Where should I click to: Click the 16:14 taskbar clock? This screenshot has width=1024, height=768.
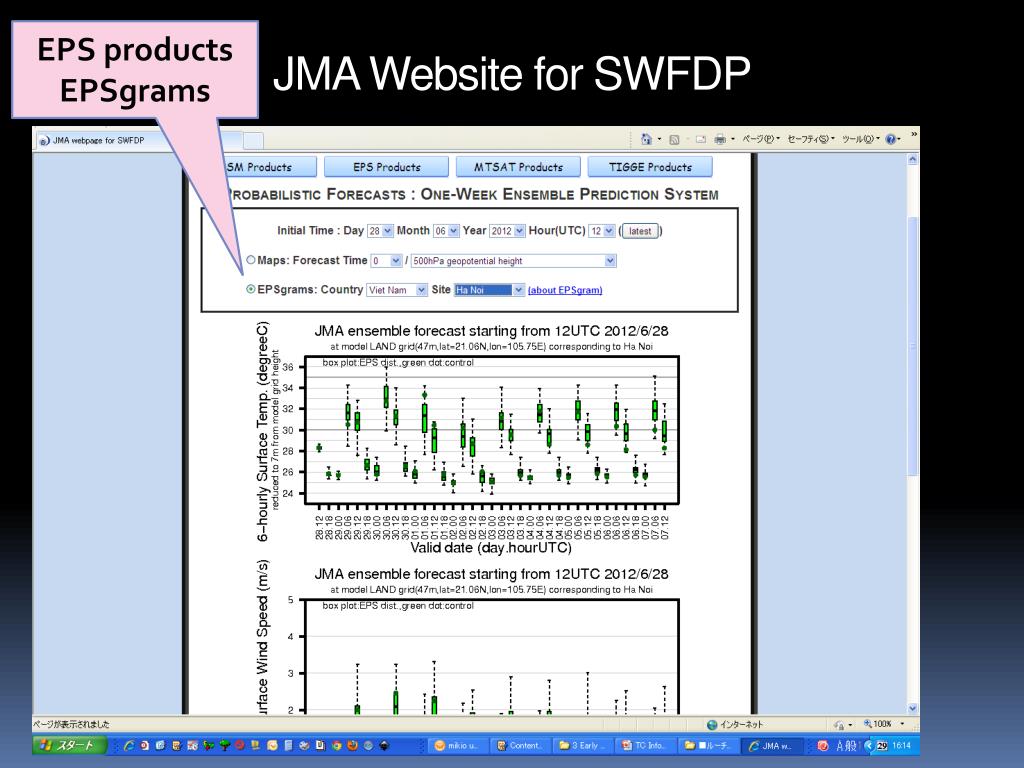pyautogui.click(x=902, y=745)
